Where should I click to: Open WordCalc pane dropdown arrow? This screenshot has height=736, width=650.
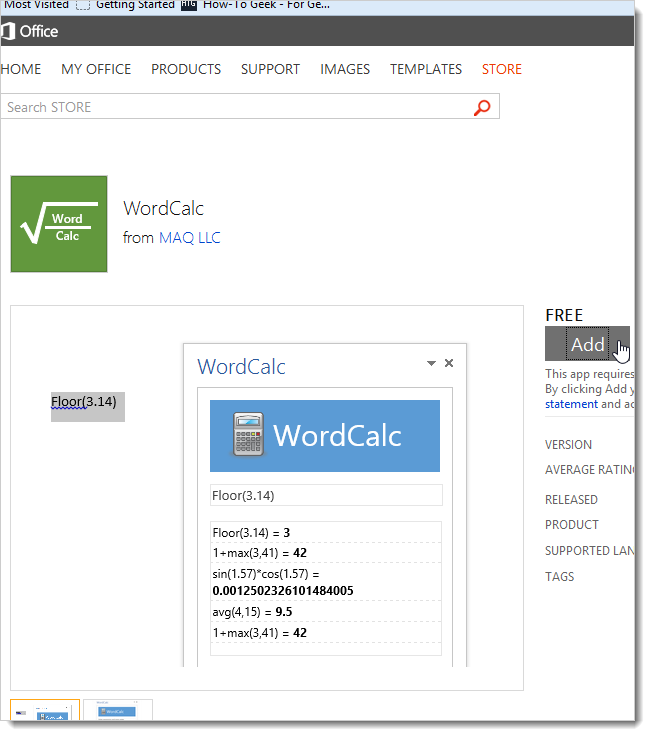pos(431,363)
